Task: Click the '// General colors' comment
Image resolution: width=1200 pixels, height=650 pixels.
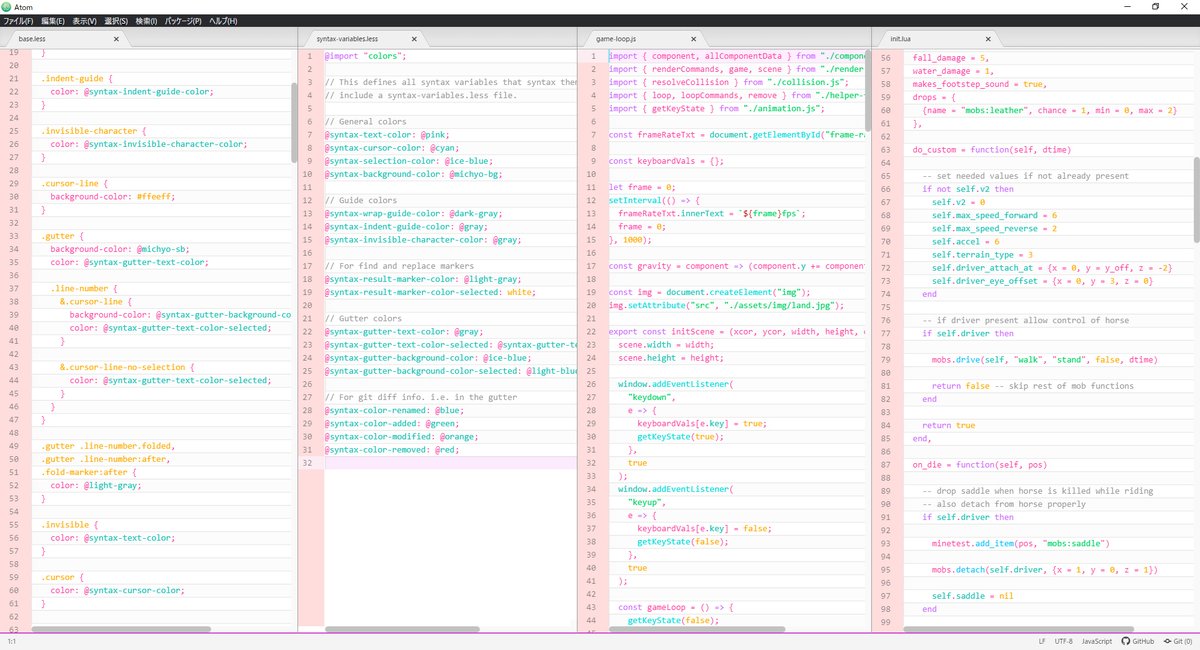Action: [364, 122]
